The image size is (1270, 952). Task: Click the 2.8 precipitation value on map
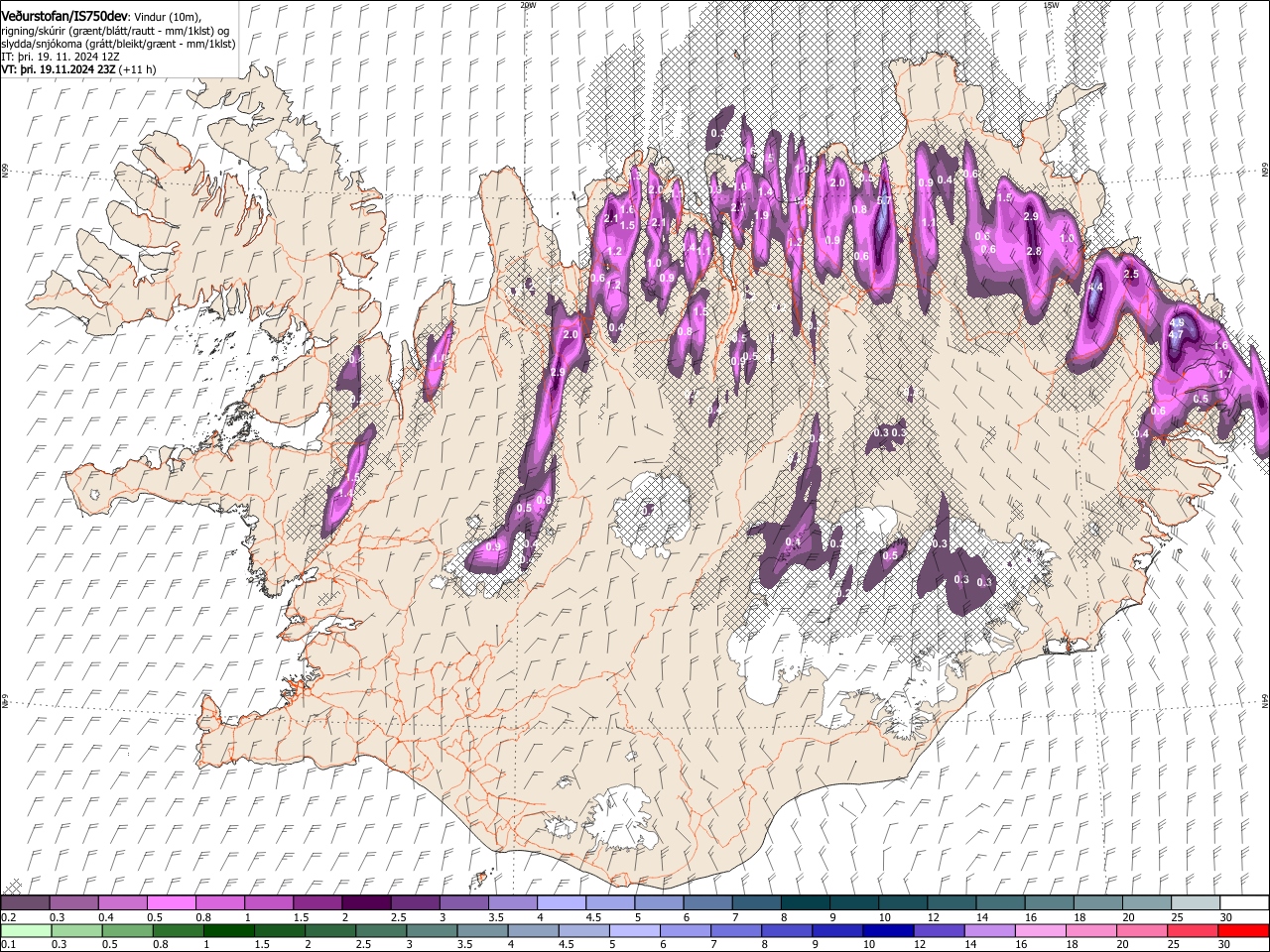(x=1034, y=252)
